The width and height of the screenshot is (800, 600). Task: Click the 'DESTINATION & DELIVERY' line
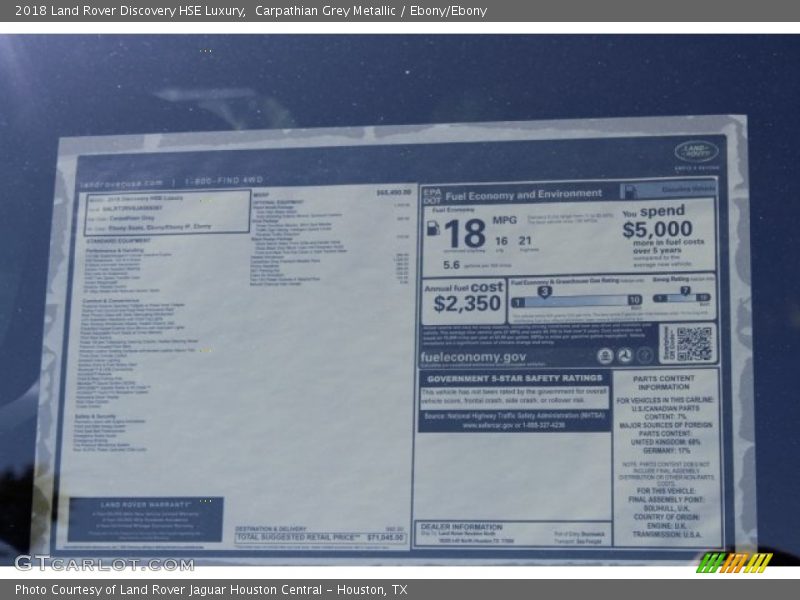[x=270, y=529]
